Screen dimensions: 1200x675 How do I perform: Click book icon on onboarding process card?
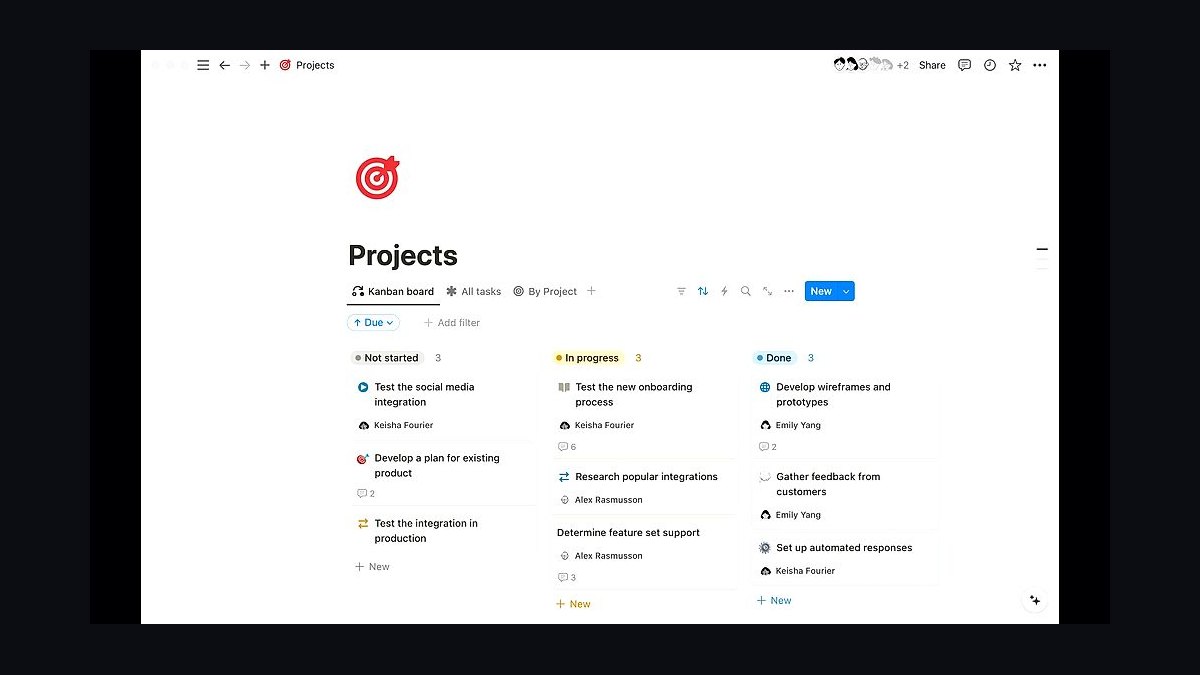coord(564,387)
